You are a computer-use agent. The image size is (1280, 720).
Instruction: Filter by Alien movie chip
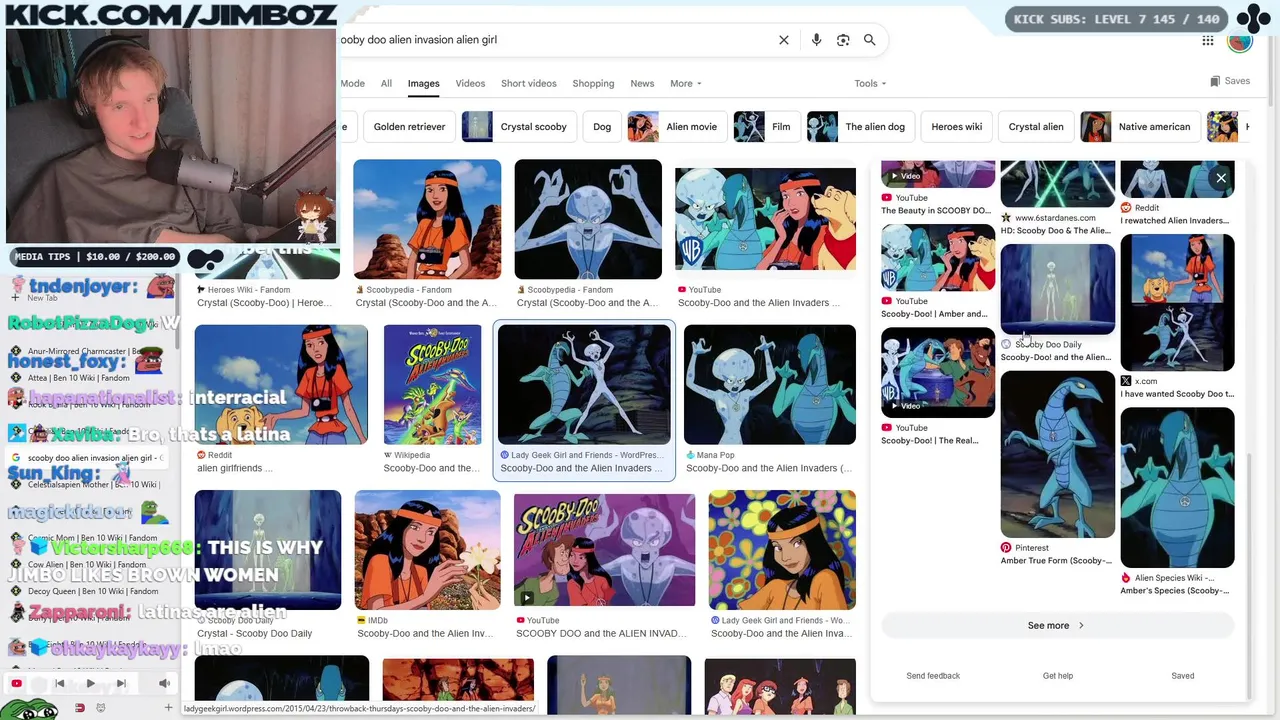pyautogui.click(x=677, y=127)
